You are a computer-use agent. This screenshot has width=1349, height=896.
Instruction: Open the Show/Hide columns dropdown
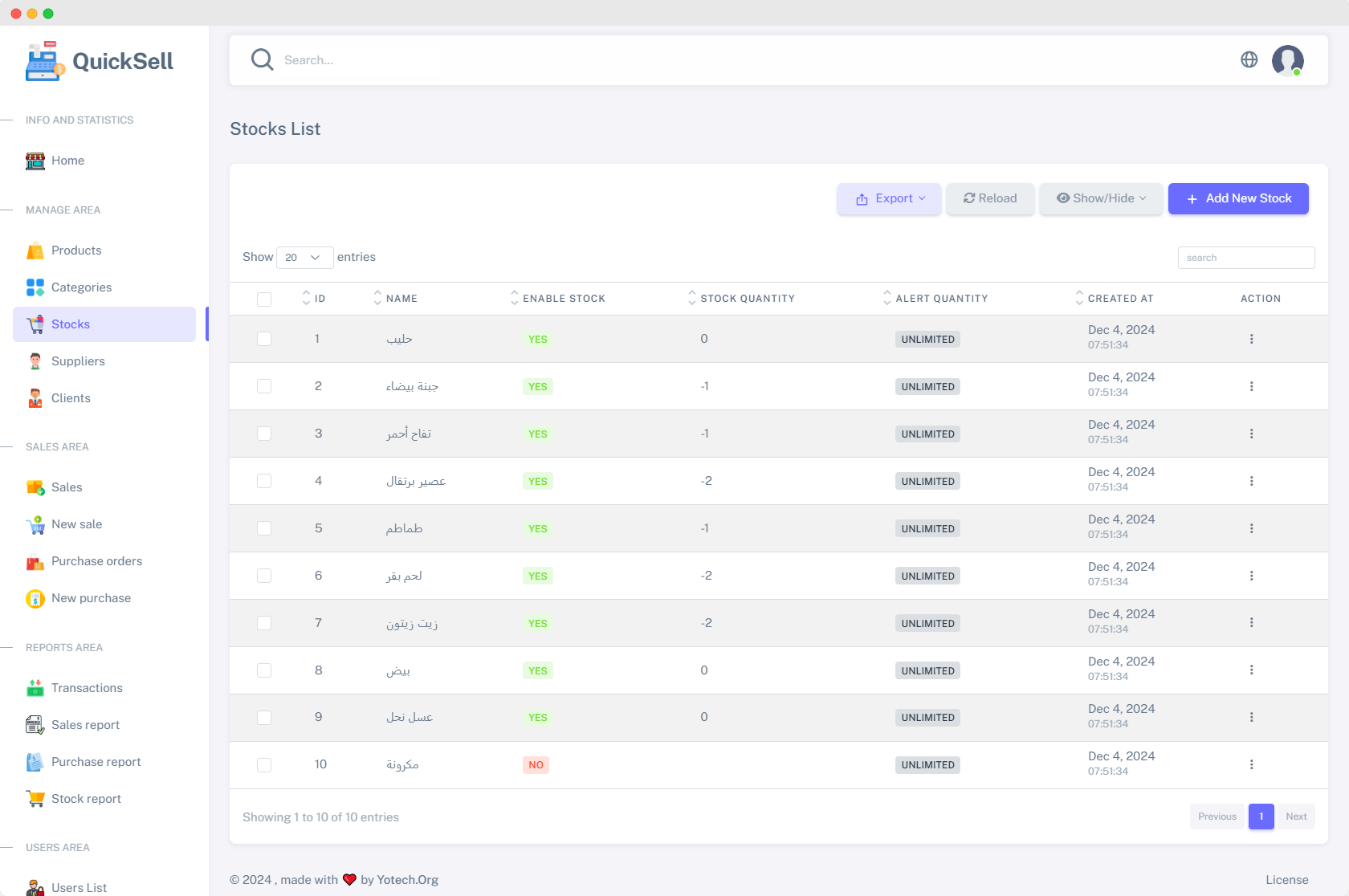click(x=1101, y=198)
